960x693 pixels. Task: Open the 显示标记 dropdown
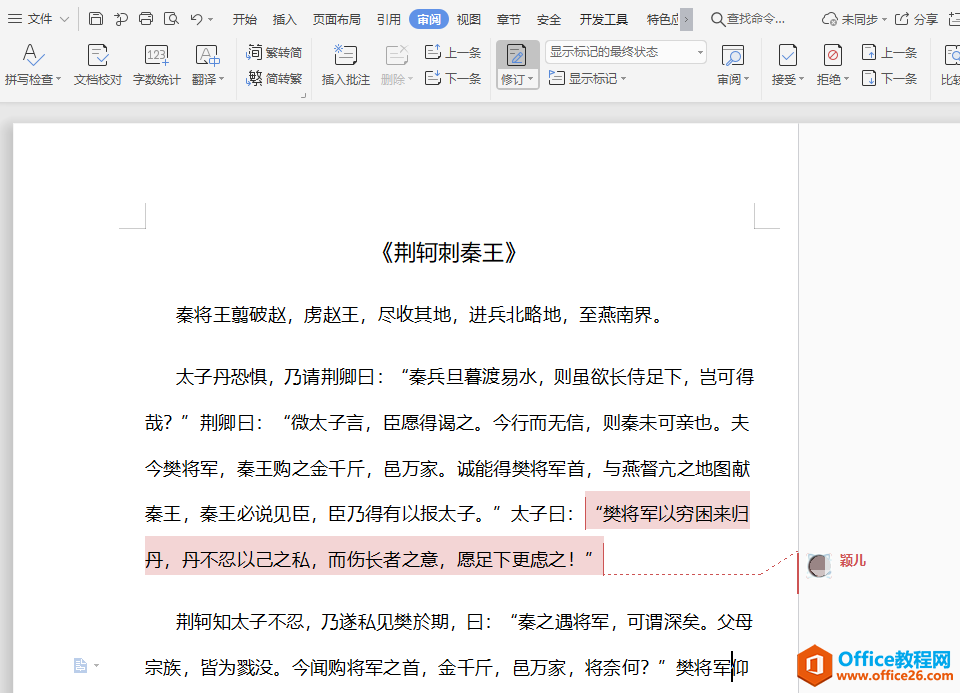coord(587,78)
